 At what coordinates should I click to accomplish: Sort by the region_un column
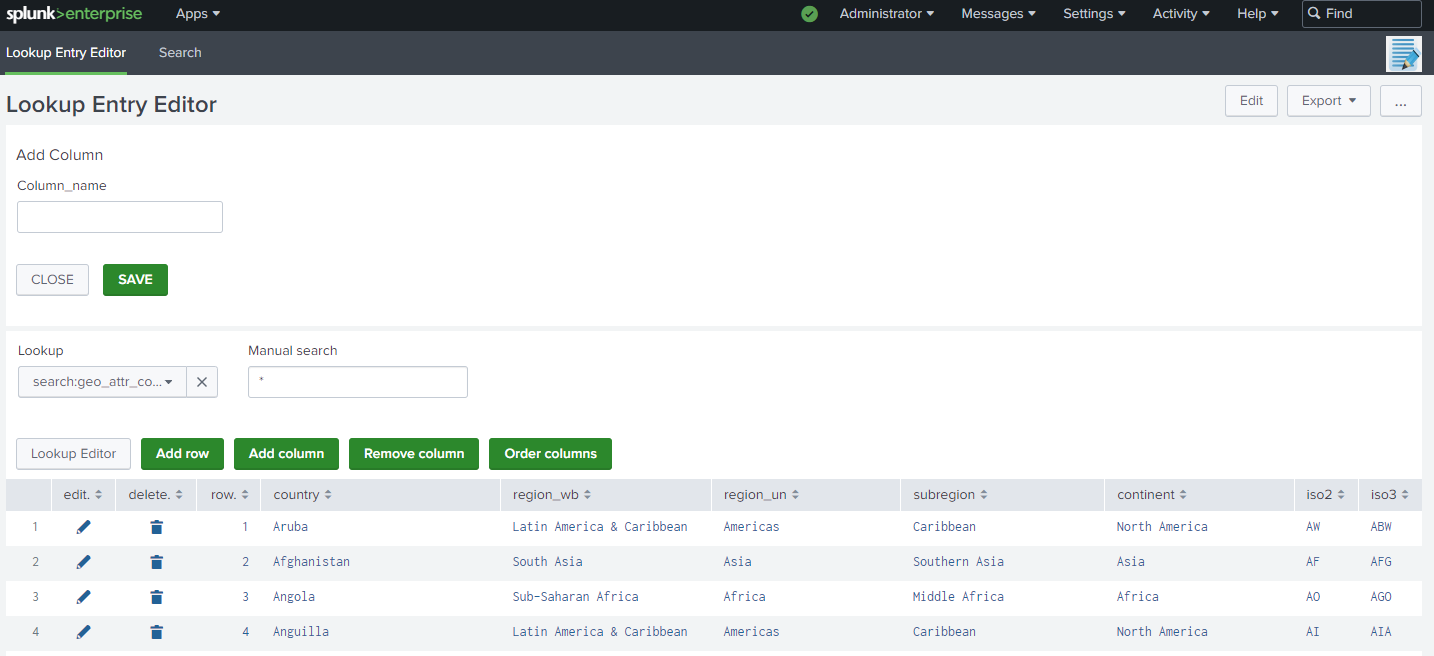click(x=763, y=495)
